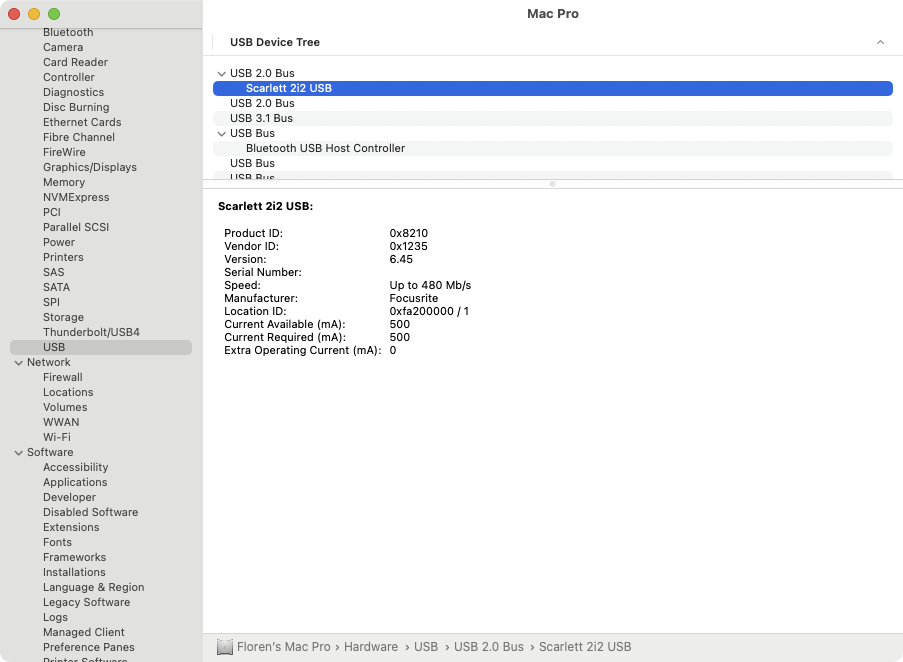Click the computer icon in the path bar
The image size is (903, 662).
[225, 647]
